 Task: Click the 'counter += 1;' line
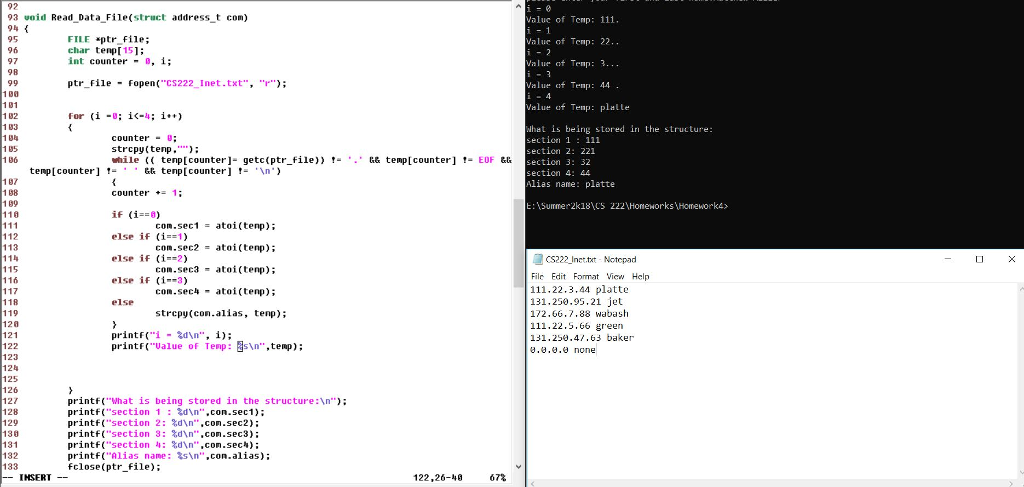[x=147, y=193]
